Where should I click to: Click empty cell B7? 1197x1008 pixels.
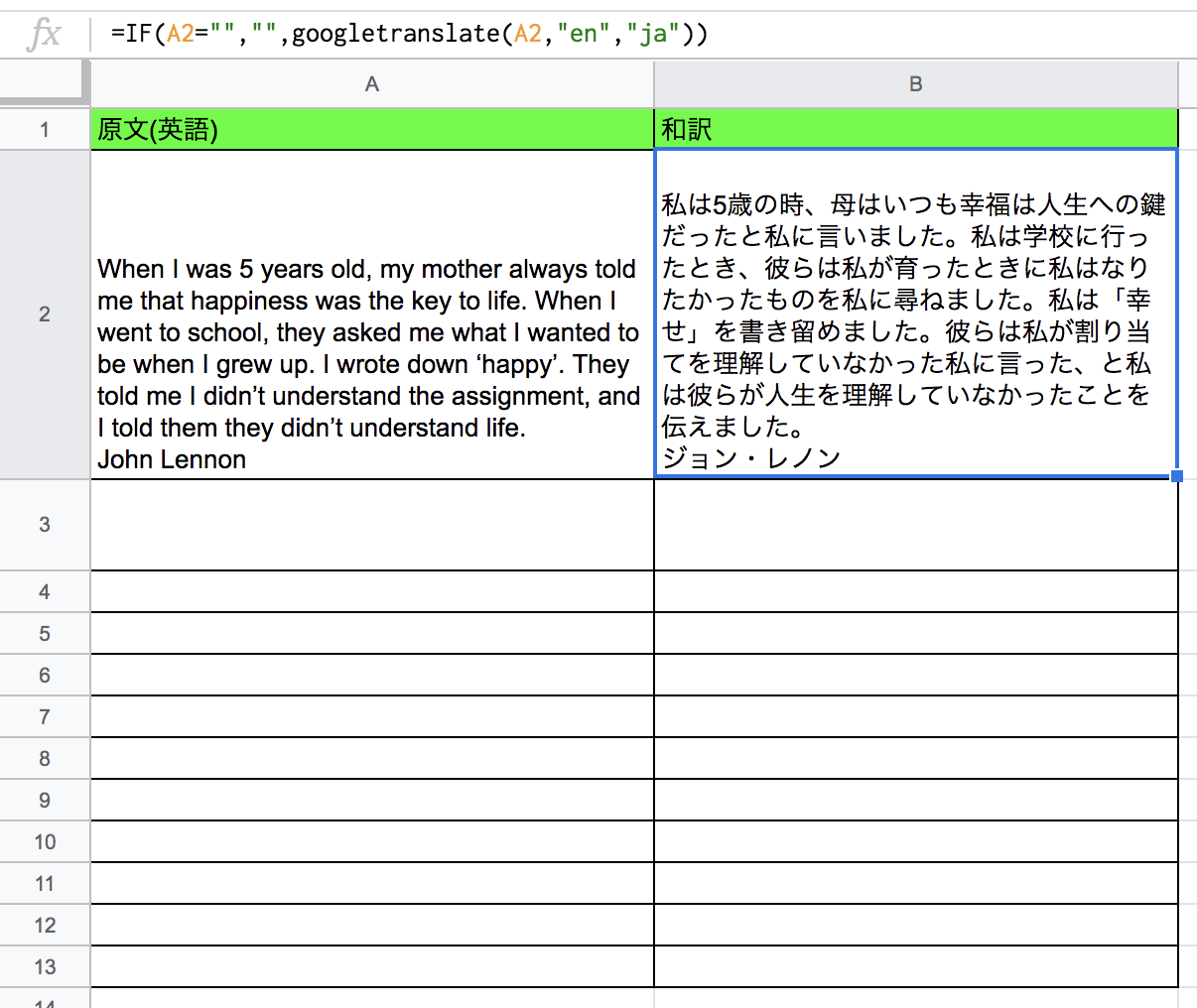[x=916, y=716]
